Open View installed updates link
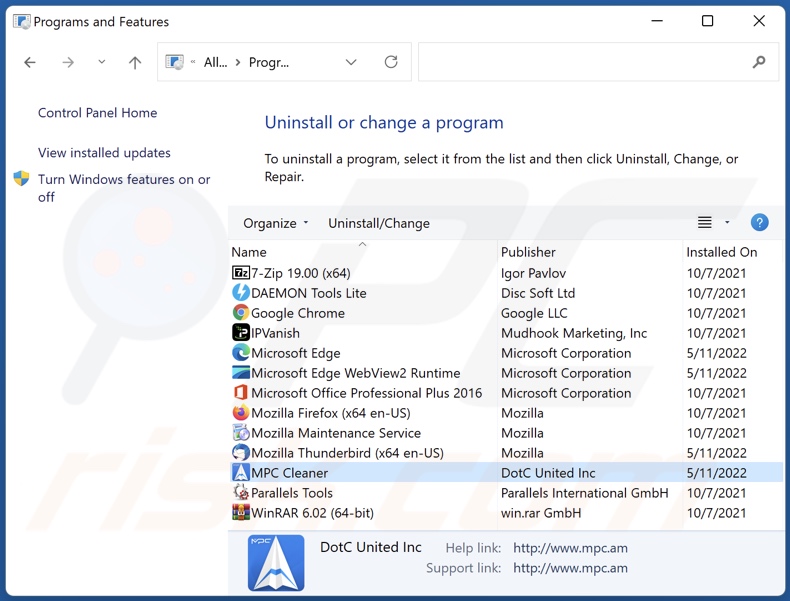 coord(104,153)
